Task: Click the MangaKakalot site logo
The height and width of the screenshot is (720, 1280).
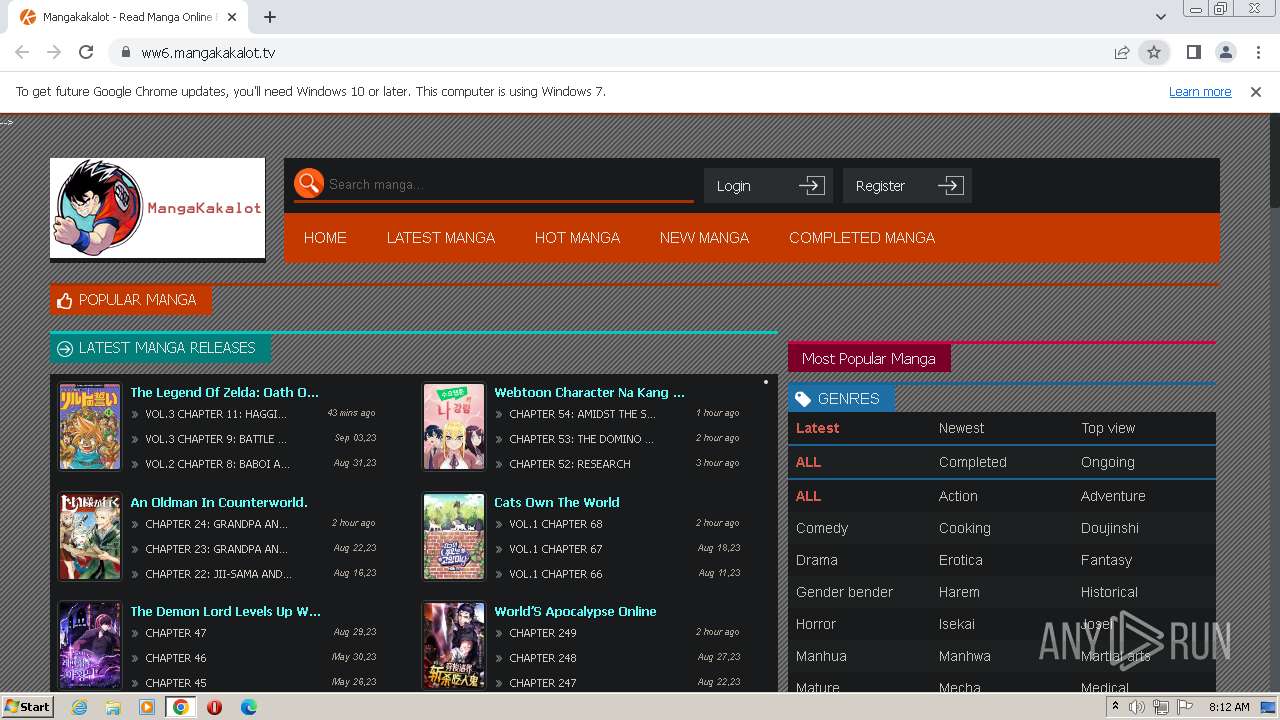Action: pyautogui.click(x=158, y=208)
